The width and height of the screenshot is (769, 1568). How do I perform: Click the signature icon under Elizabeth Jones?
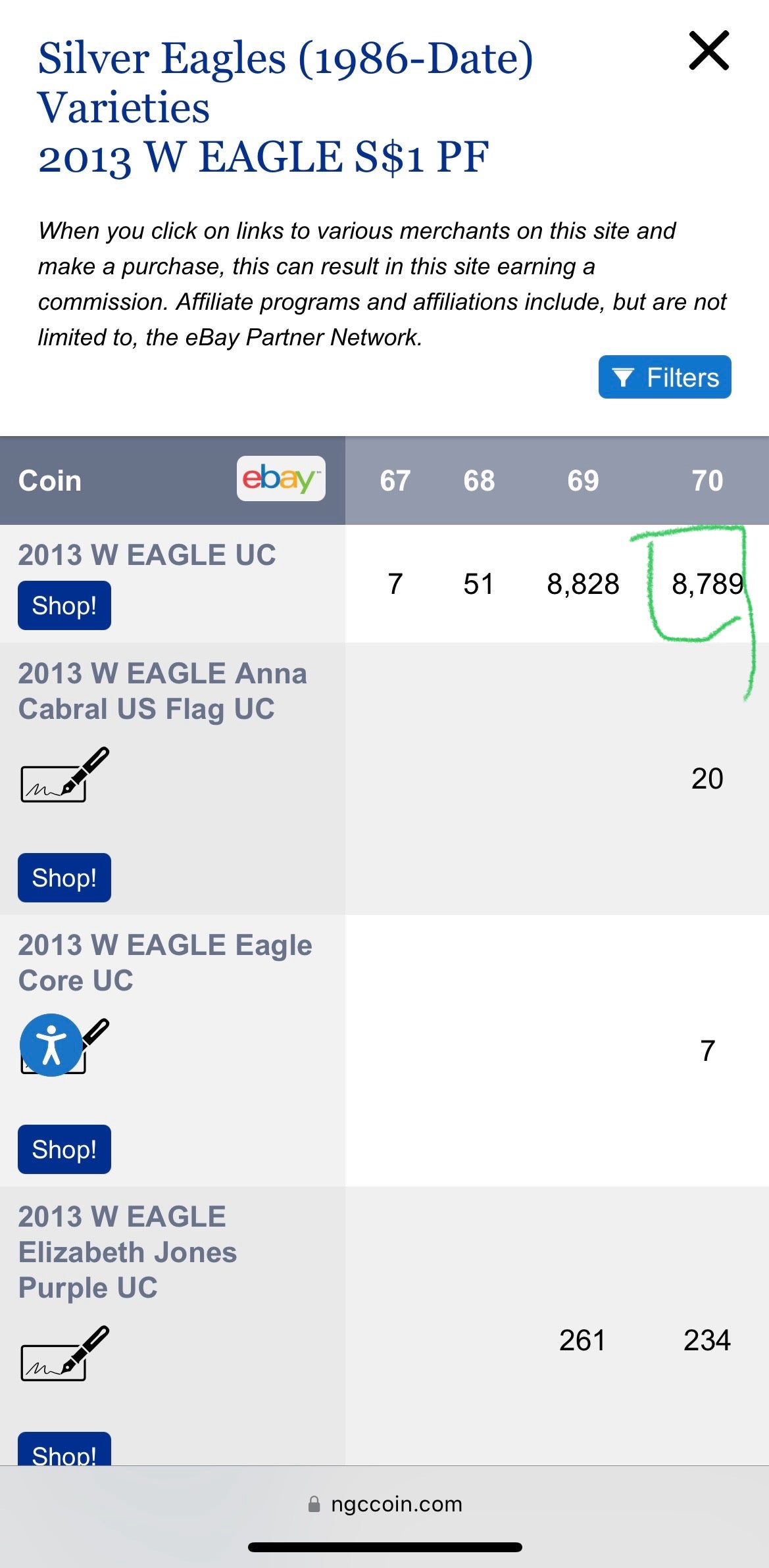64,1354
